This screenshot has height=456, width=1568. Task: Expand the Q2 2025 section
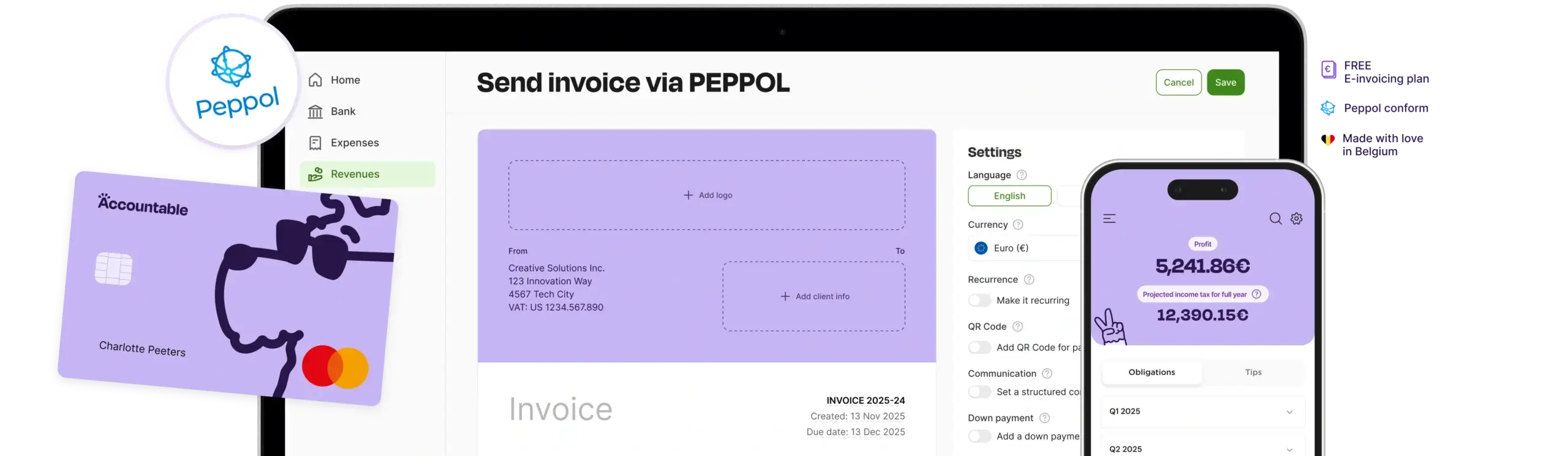pos(1289,449)
